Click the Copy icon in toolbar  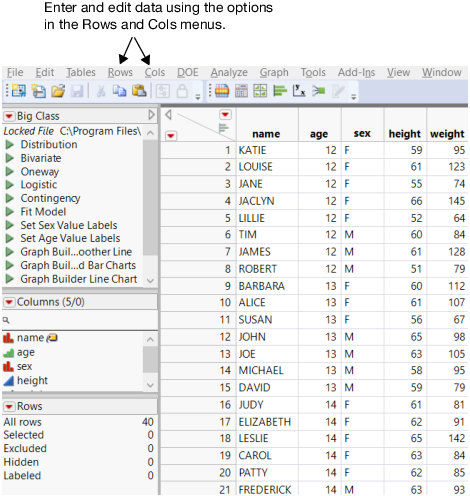click(119, 91)
